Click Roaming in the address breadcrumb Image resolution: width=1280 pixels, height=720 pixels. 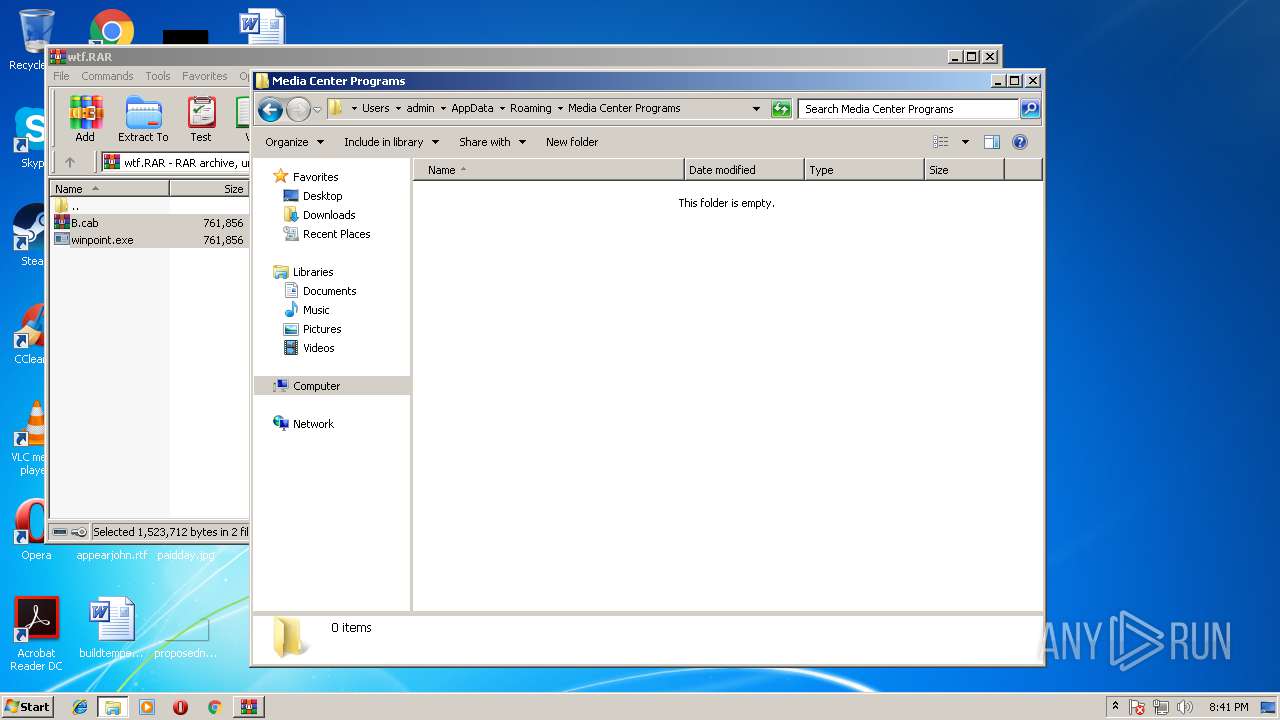coord(530,108)
